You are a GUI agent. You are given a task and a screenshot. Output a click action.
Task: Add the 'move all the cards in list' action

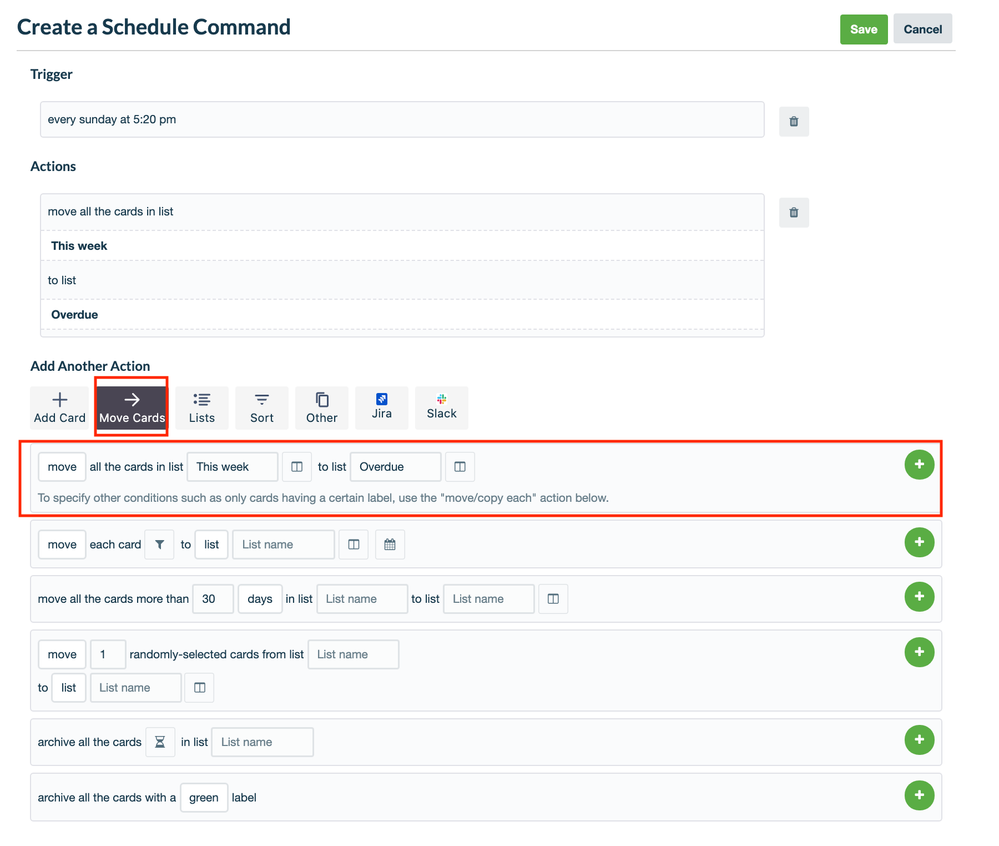tap(919, 464)
